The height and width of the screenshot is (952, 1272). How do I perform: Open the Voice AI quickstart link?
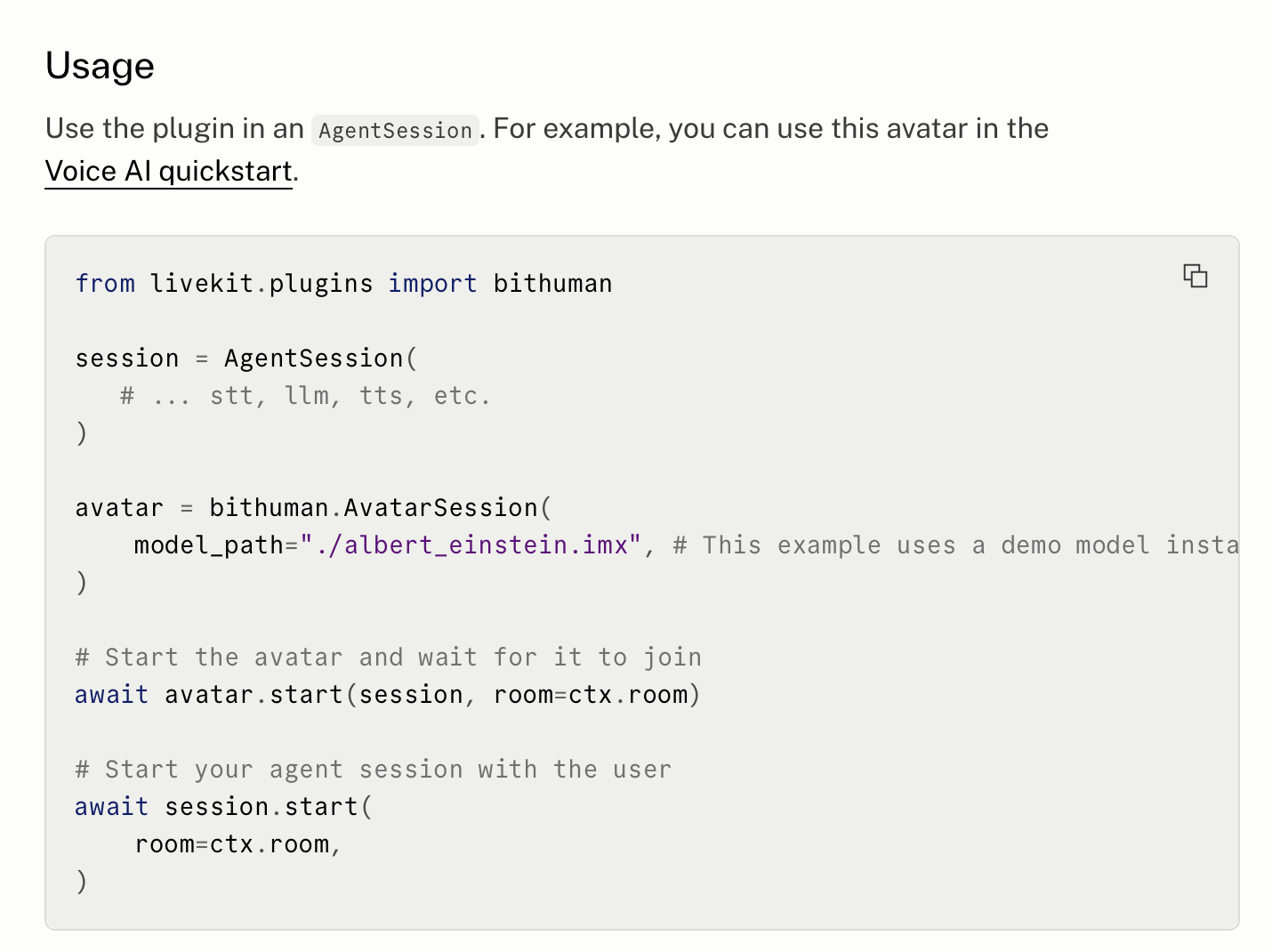(x=169, y=171)
